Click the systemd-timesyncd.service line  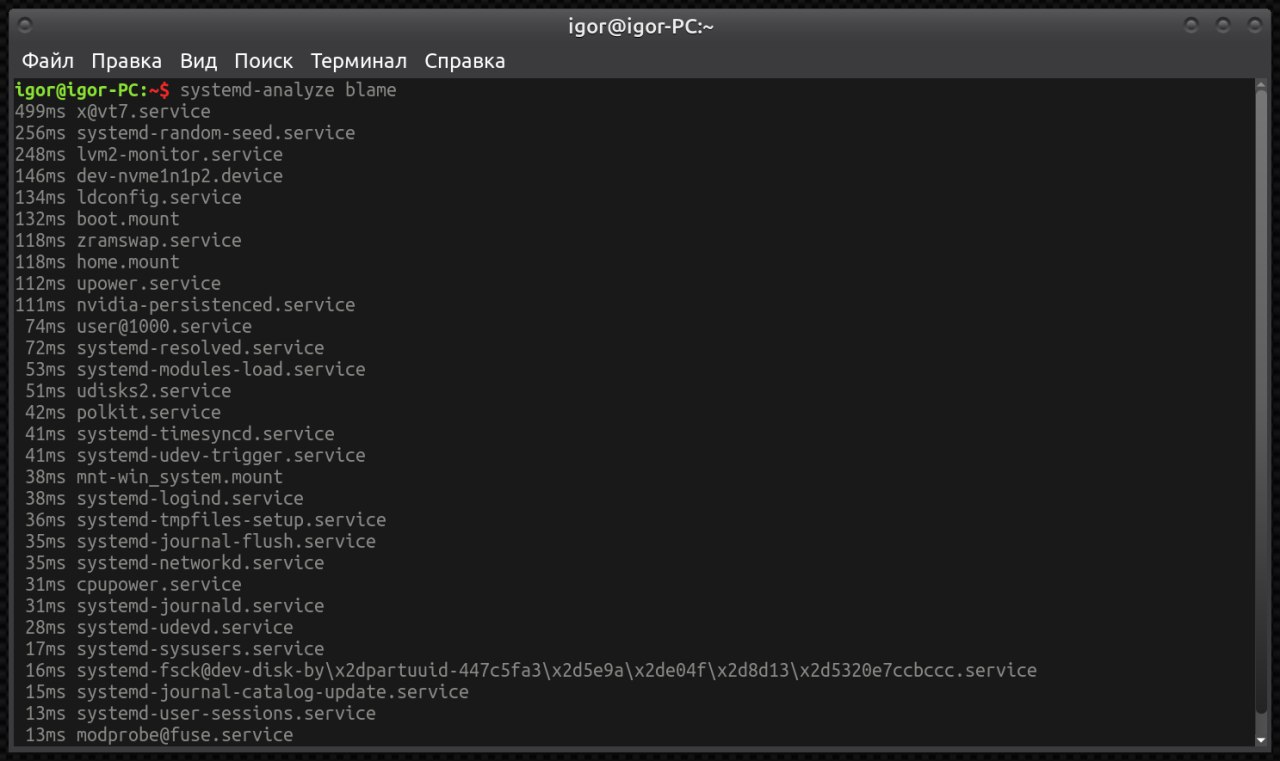[180, 434]
